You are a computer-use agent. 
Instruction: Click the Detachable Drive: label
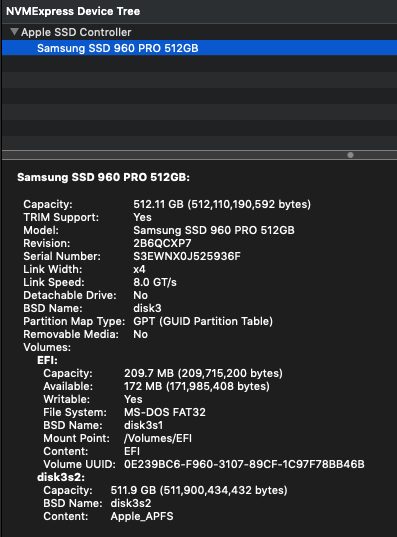point(70,295)
